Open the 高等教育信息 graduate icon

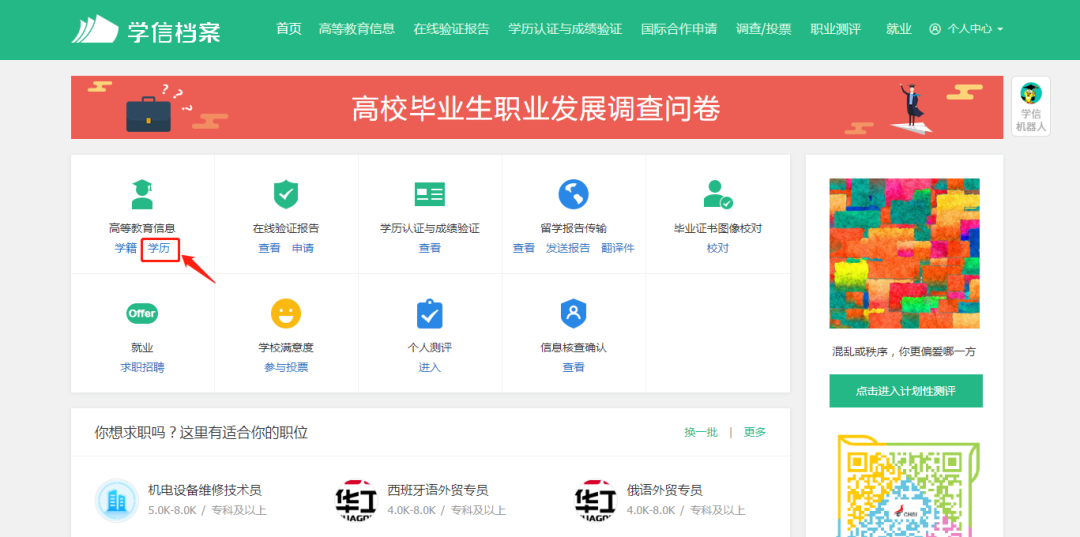coord(143,194)
